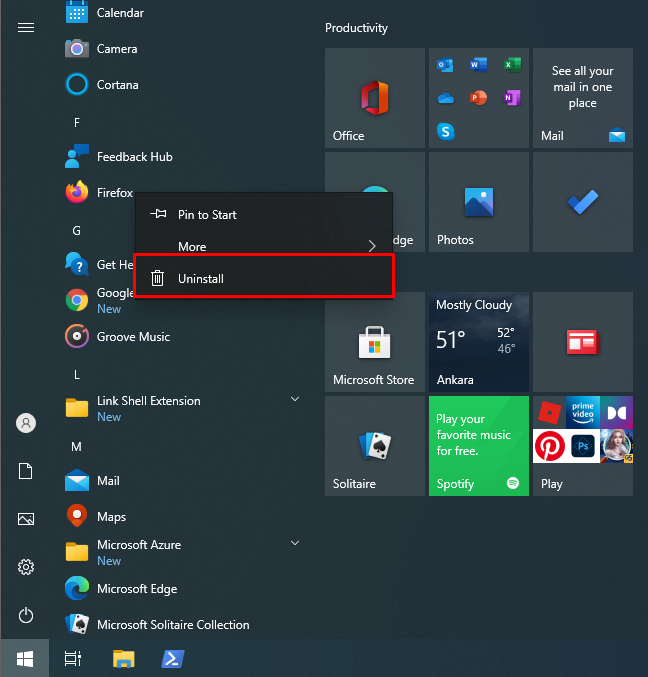The height and width of the screenshot is (677, 648).
Task: Jump to letter L section header
Action: point(76,374)
